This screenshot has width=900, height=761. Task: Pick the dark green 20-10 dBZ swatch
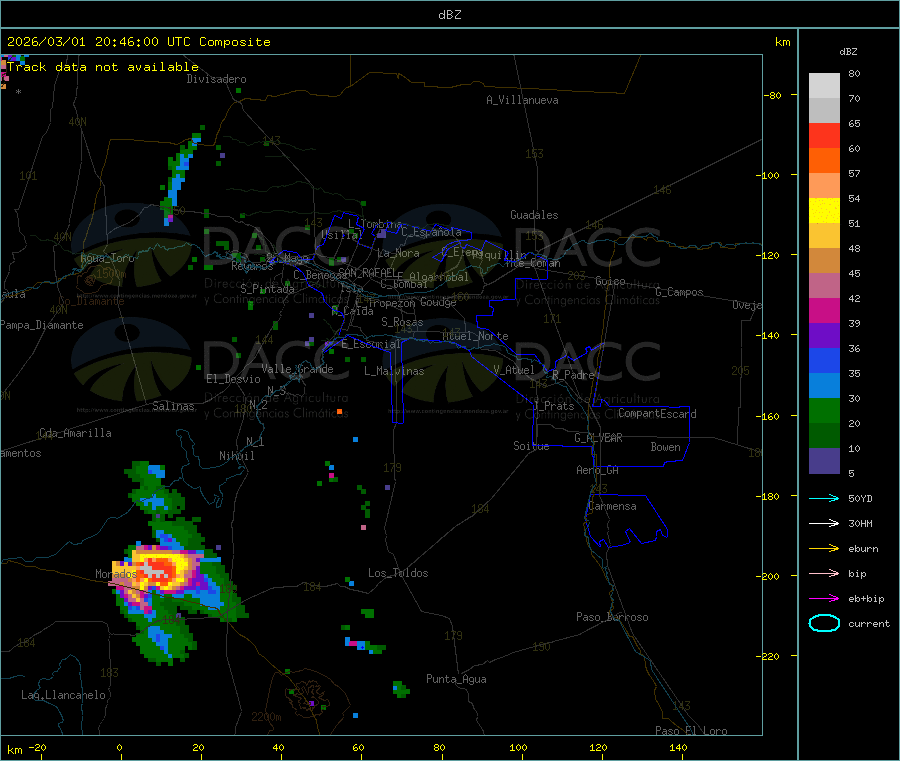(x=824, y=436)
